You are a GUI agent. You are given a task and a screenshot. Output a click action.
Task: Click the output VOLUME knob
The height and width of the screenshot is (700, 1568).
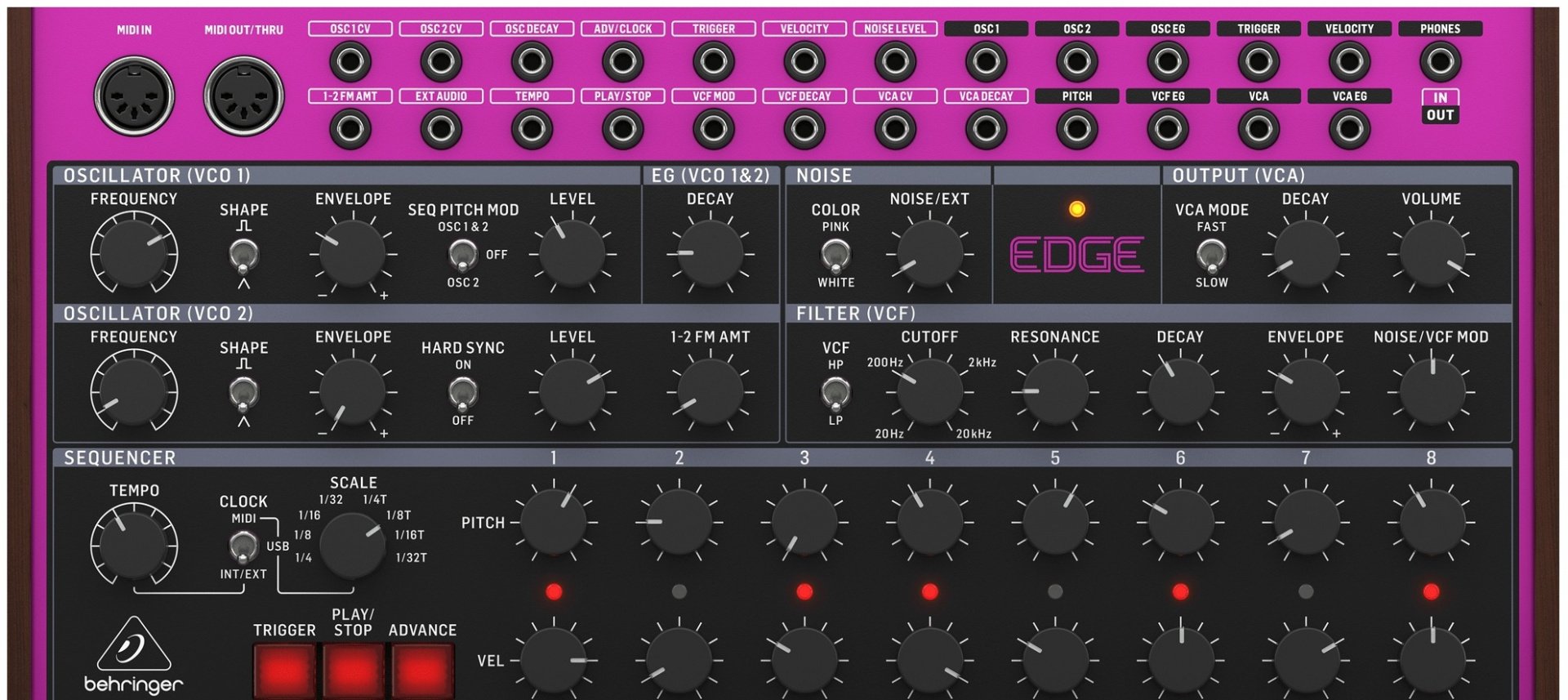[x=1432, y=254]
